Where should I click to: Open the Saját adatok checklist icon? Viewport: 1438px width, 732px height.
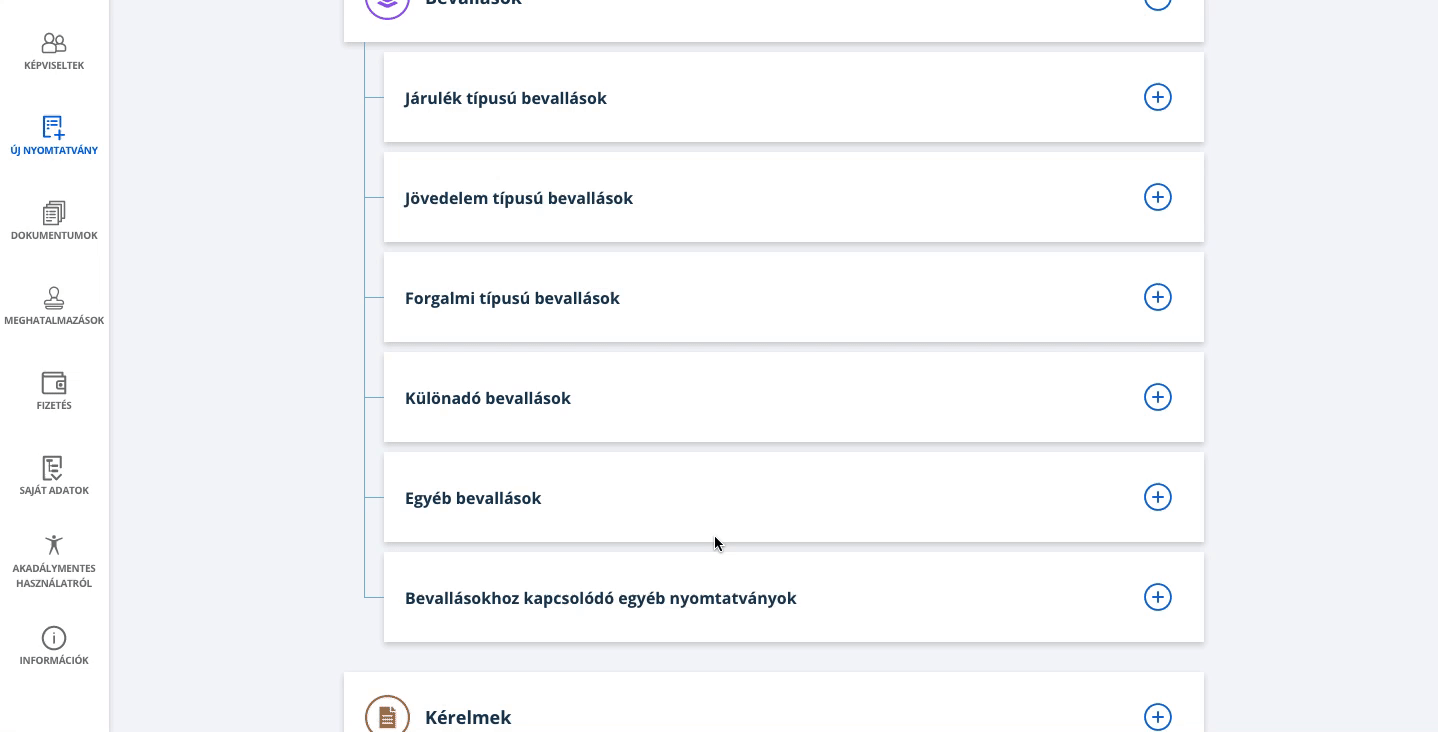(x=54, y=468)
